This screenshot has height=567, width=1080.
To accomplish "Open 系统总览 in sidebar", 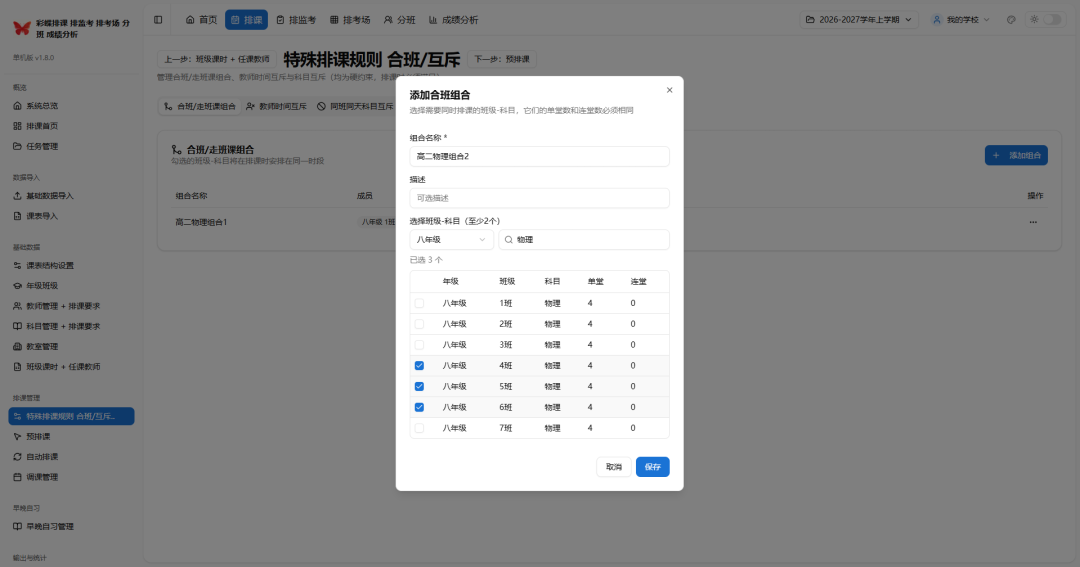I will point(71,106).
